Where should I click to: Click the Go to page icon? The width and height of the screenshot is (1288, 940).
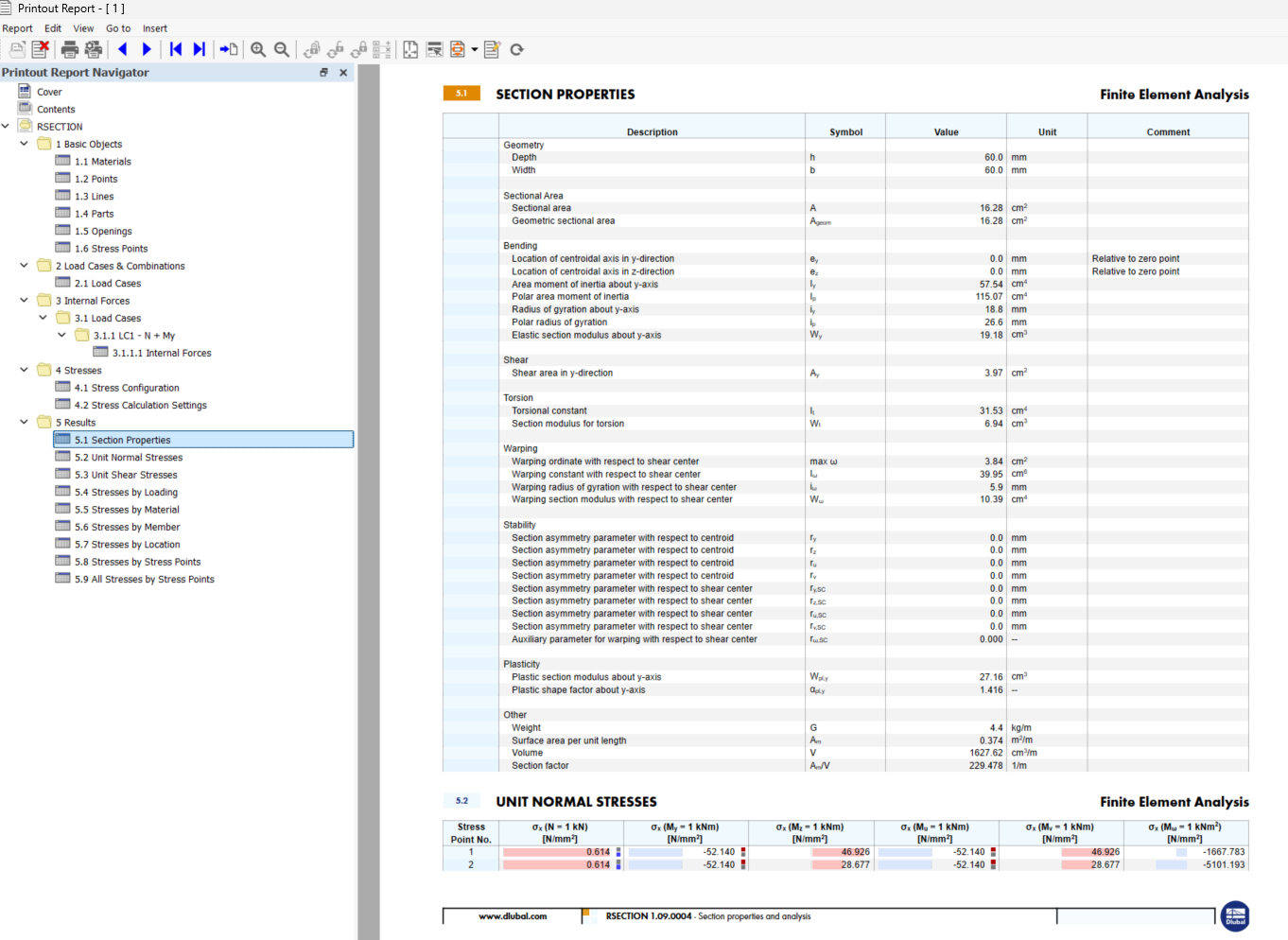click(x=228, y=49)
